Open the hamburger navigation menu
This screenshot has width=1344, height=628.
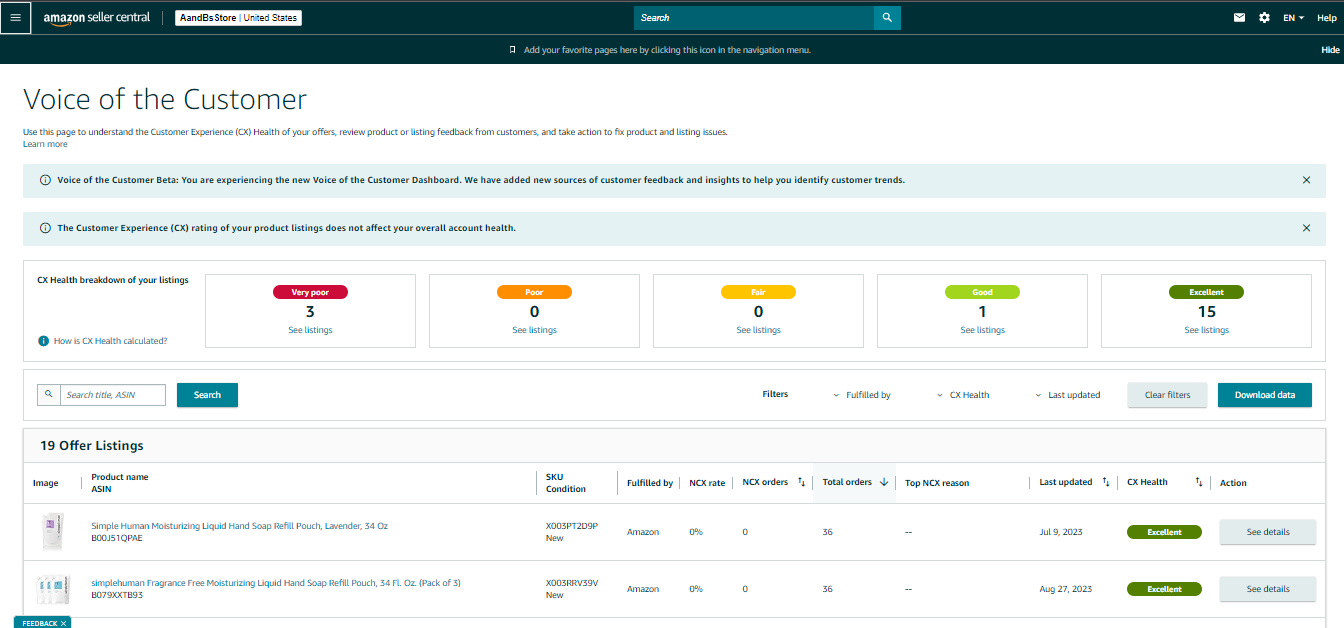click(15, 17)
